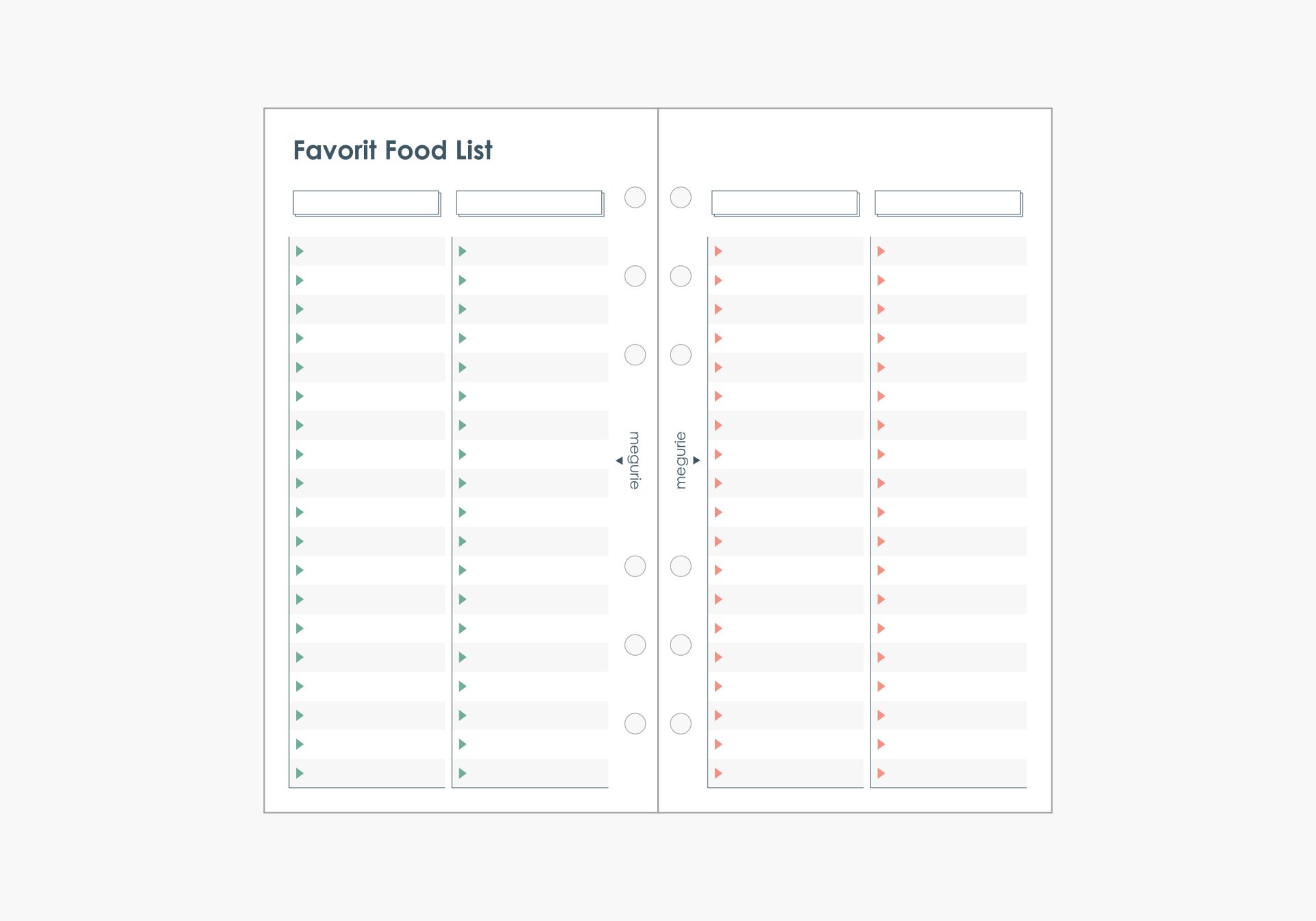Click the bottom red arrow in rightmost column

[x=881, y=773]
